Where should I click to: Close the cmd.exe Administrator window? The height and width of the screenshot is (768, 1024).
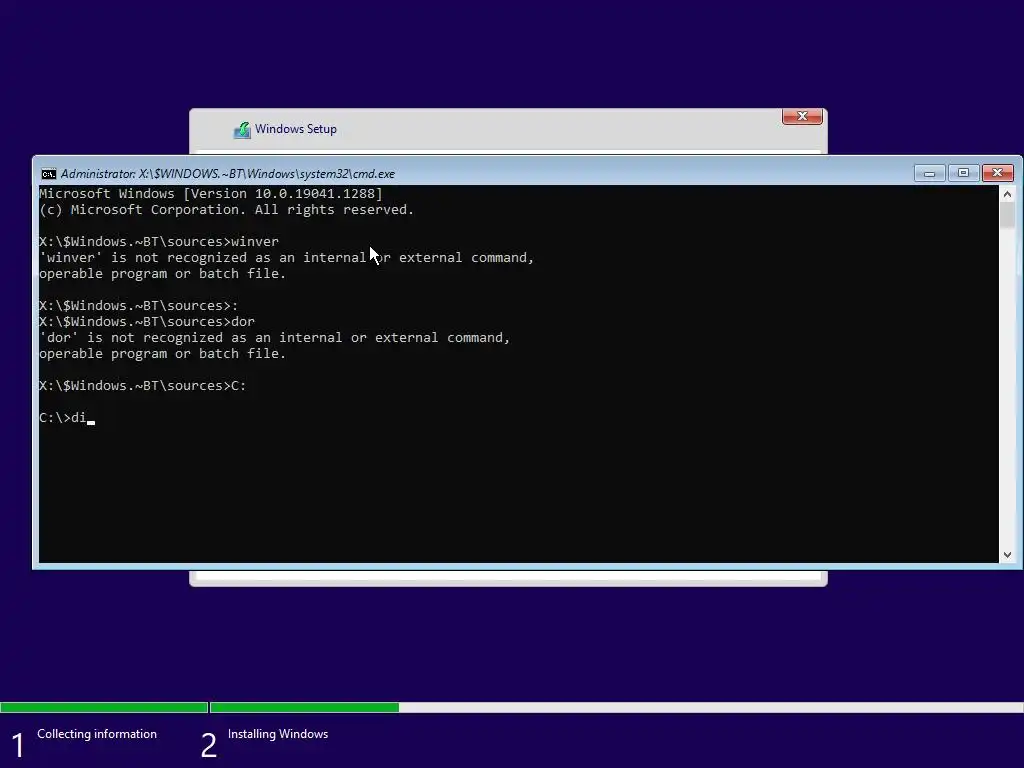(997, 173)
